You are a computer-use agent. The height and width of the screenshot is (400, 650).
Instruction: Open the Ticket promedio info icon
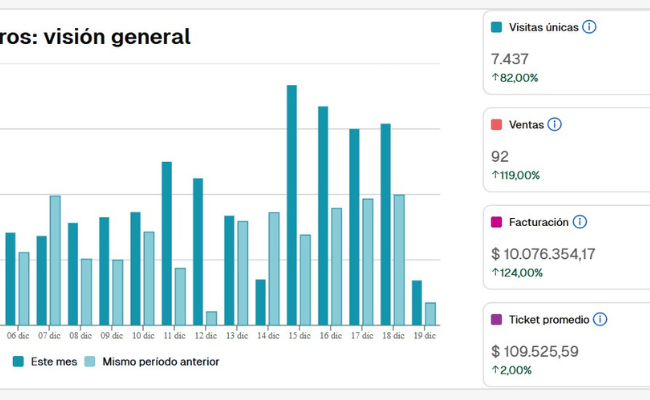pyautogui.click(x=600, y=319)
